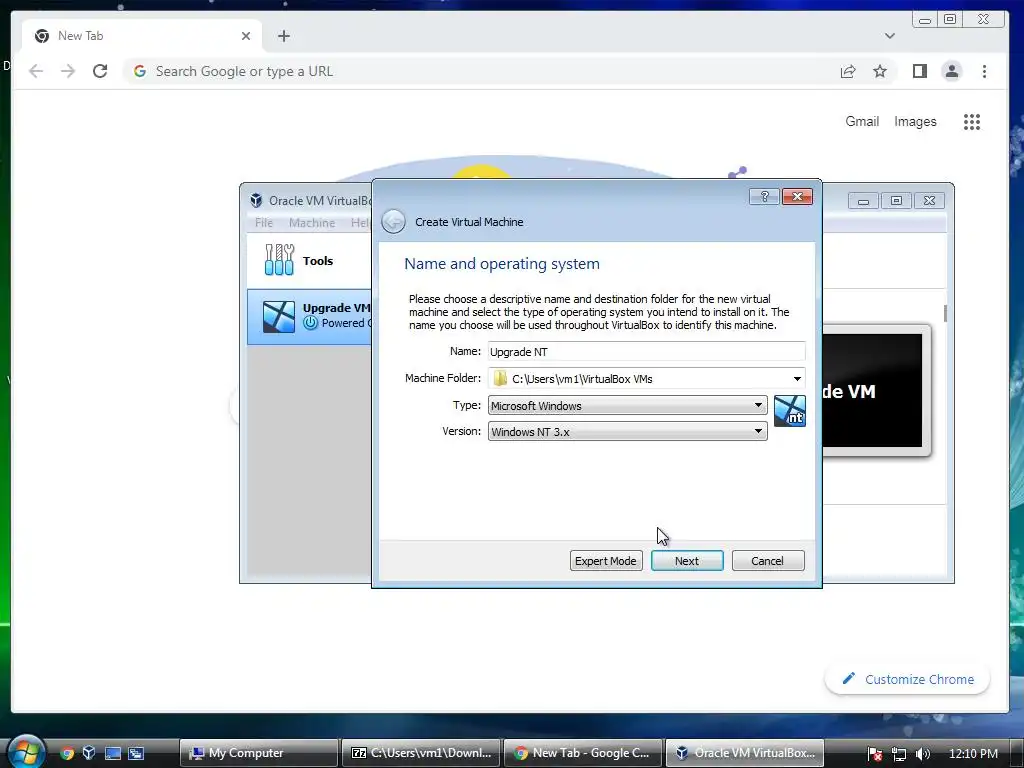
Task: Toggle Chrome's side panel icon
Action: click(920, 71)
